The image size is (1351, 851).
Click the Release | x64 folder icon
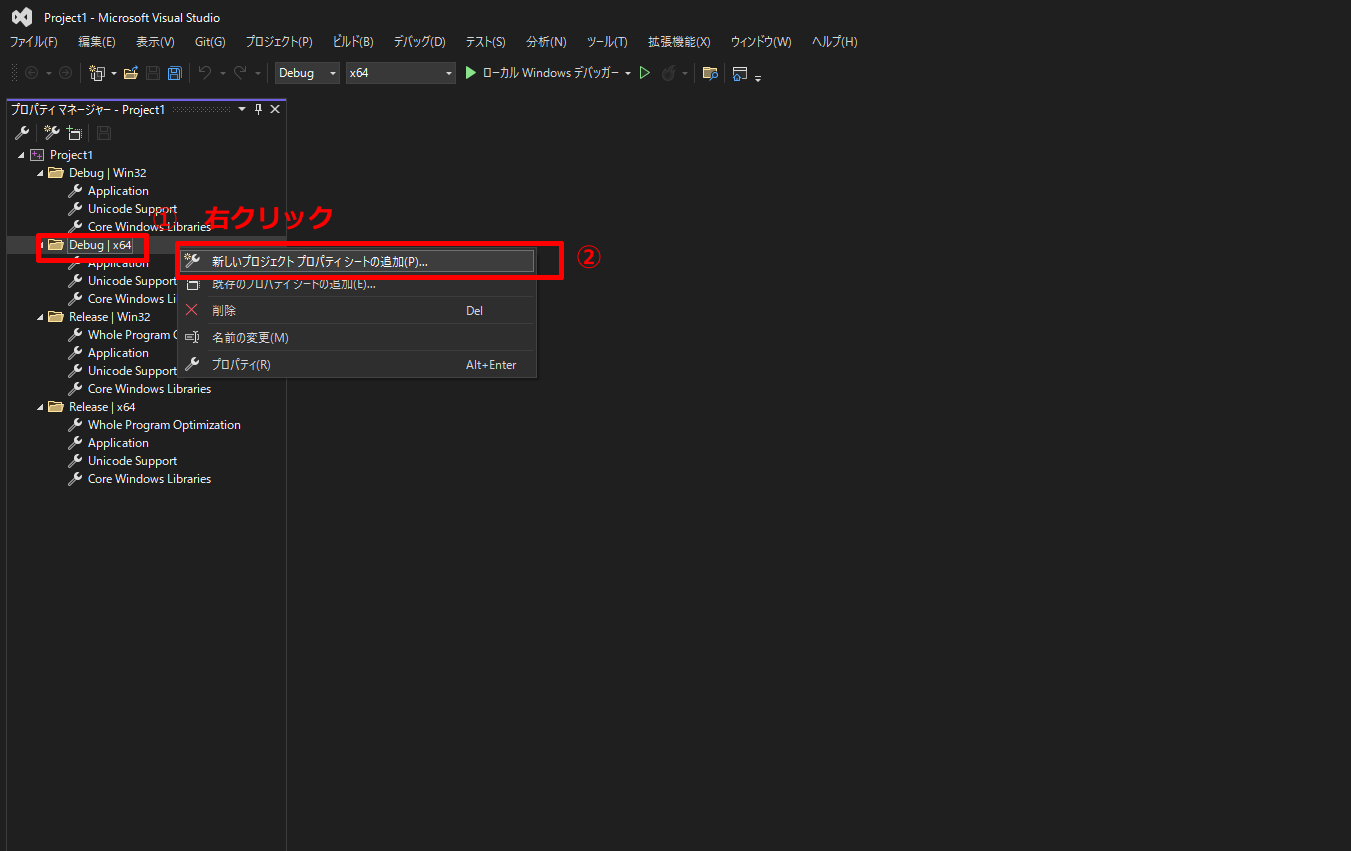click(x=56, y=407)
